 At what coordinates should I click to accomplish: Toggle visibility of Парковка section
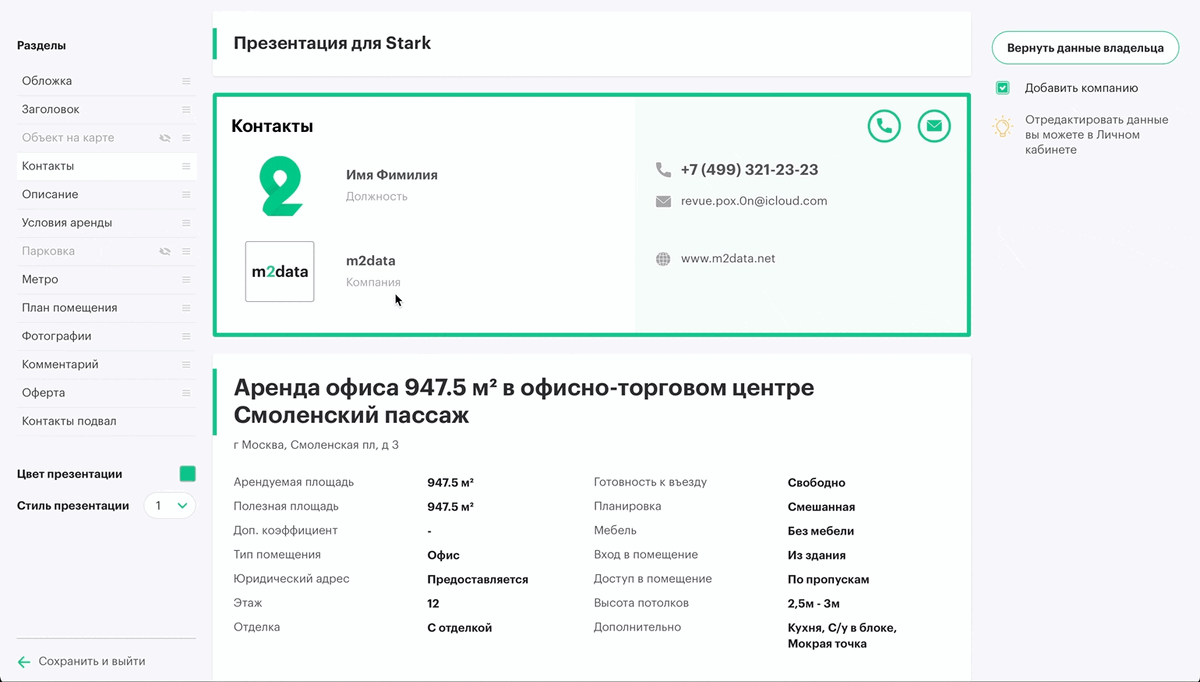(x=163, y=251)
